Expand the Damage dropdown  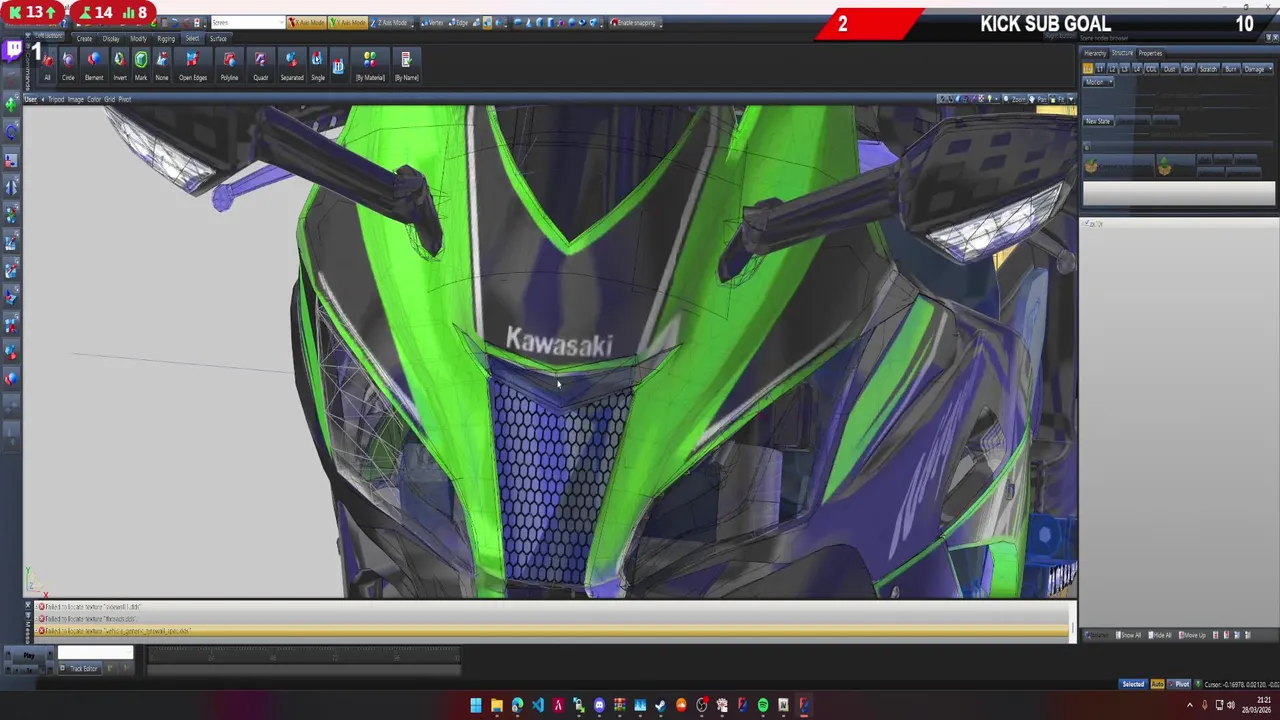point(1256,69)
